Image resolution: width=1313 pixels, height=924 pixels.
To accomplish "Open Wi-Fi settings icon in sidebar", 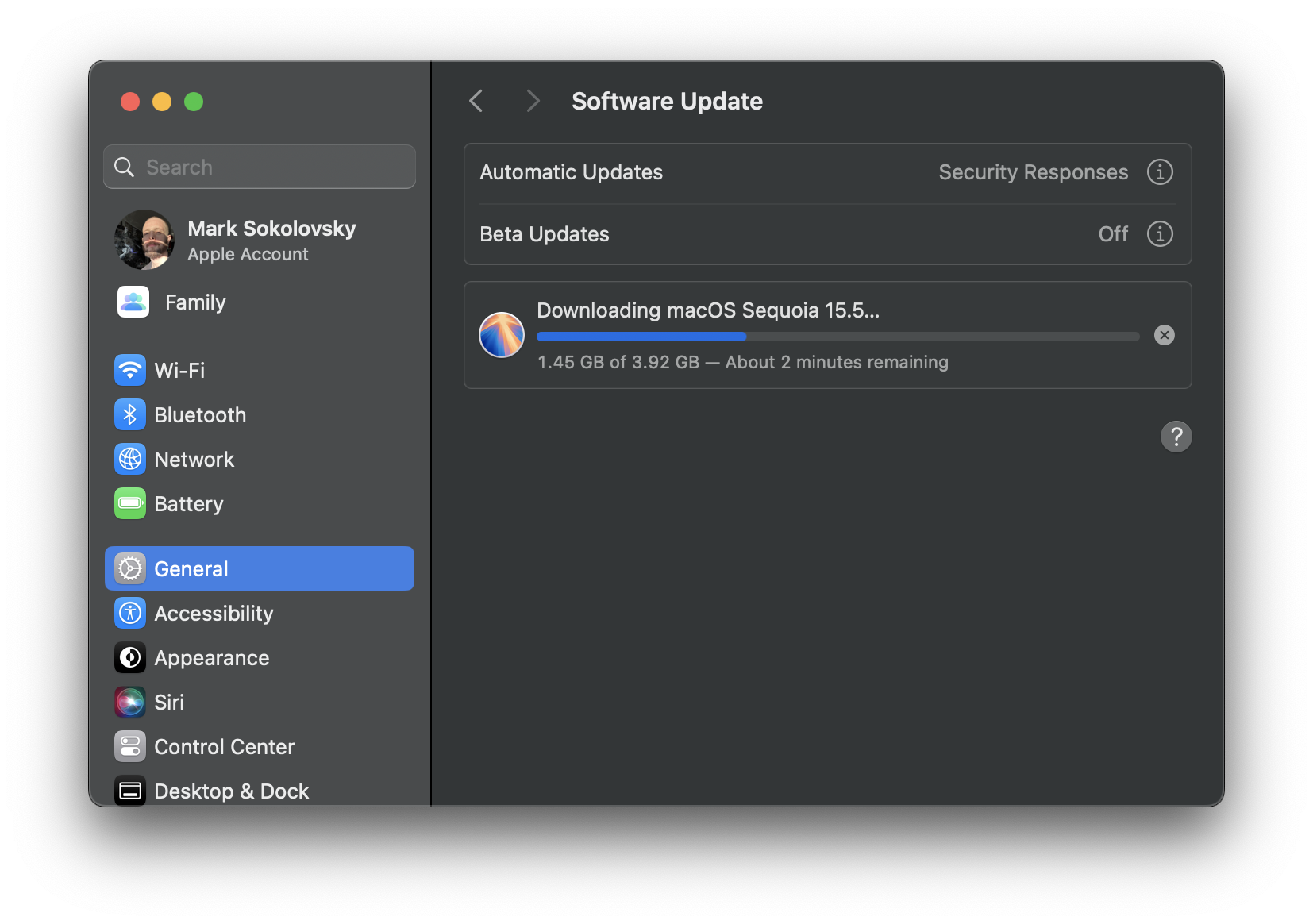I will [x=130, y=370].
